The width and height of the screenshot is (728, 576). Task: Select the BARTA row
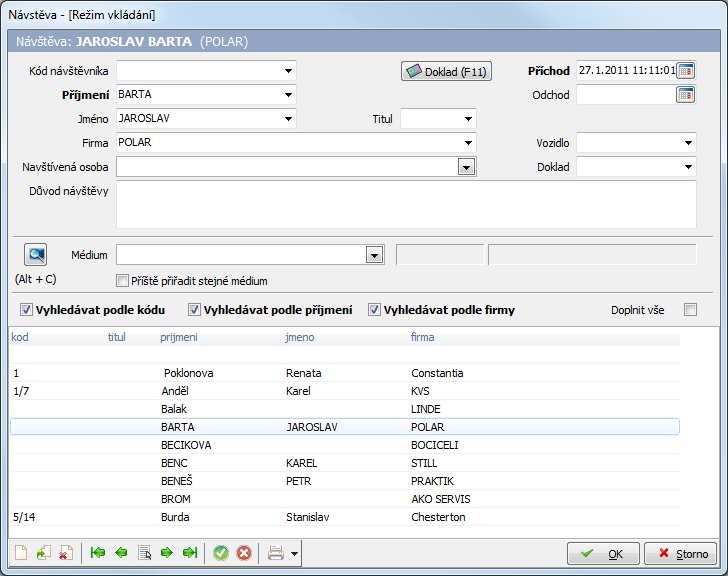(x=345, y=427)
